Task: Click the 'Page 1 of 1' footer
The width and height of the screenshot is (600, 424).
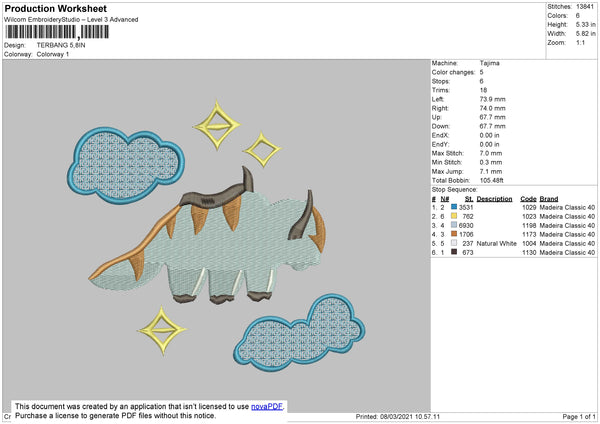Action: 579,417
